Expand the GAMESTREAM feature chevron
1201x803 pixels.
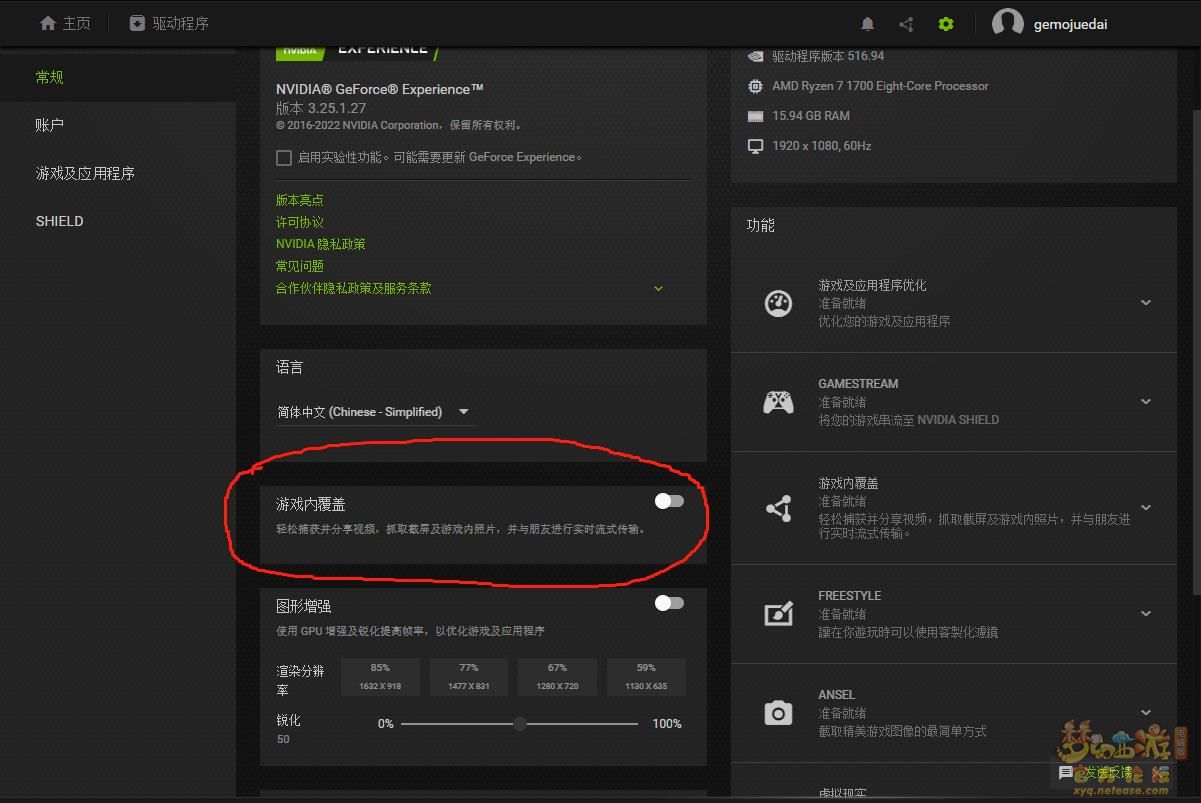tap(1146, 401)
